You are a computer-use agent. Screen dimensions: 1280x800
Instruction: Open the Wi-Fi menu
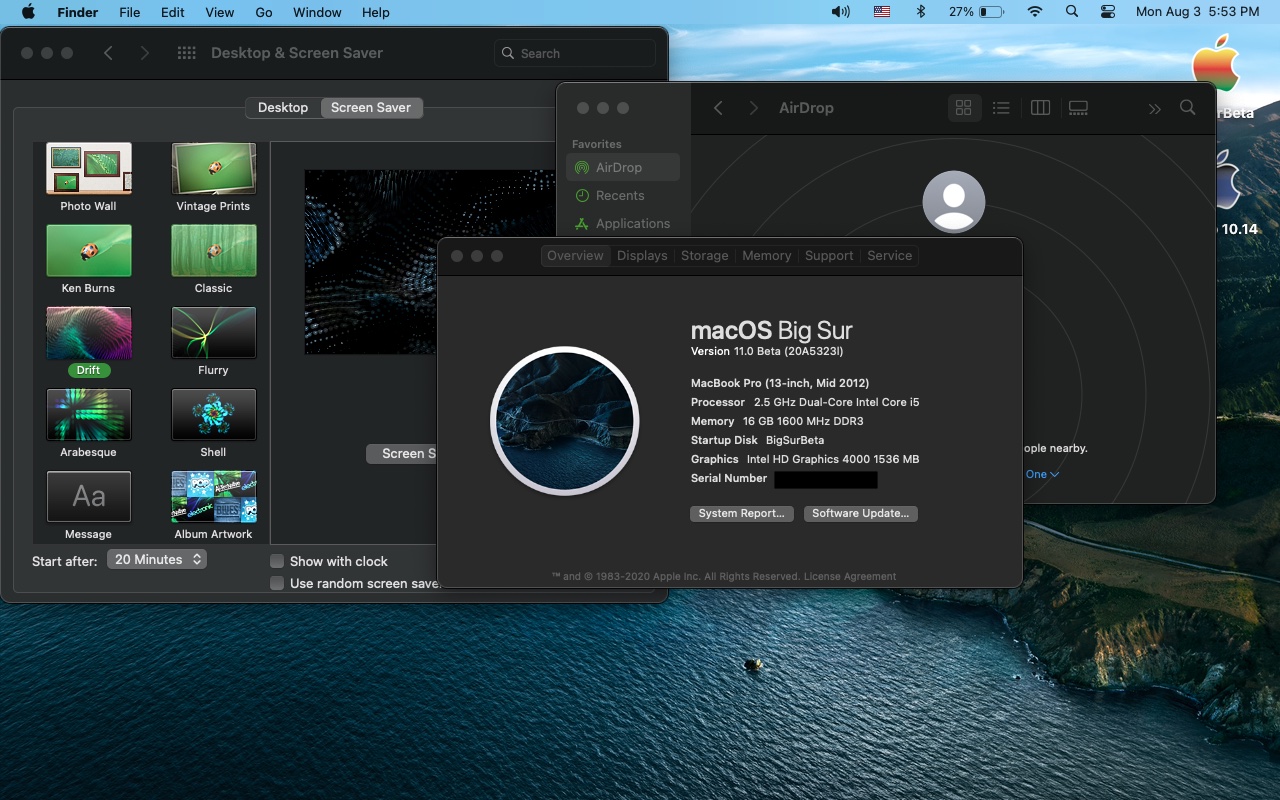coord(1035,12)
